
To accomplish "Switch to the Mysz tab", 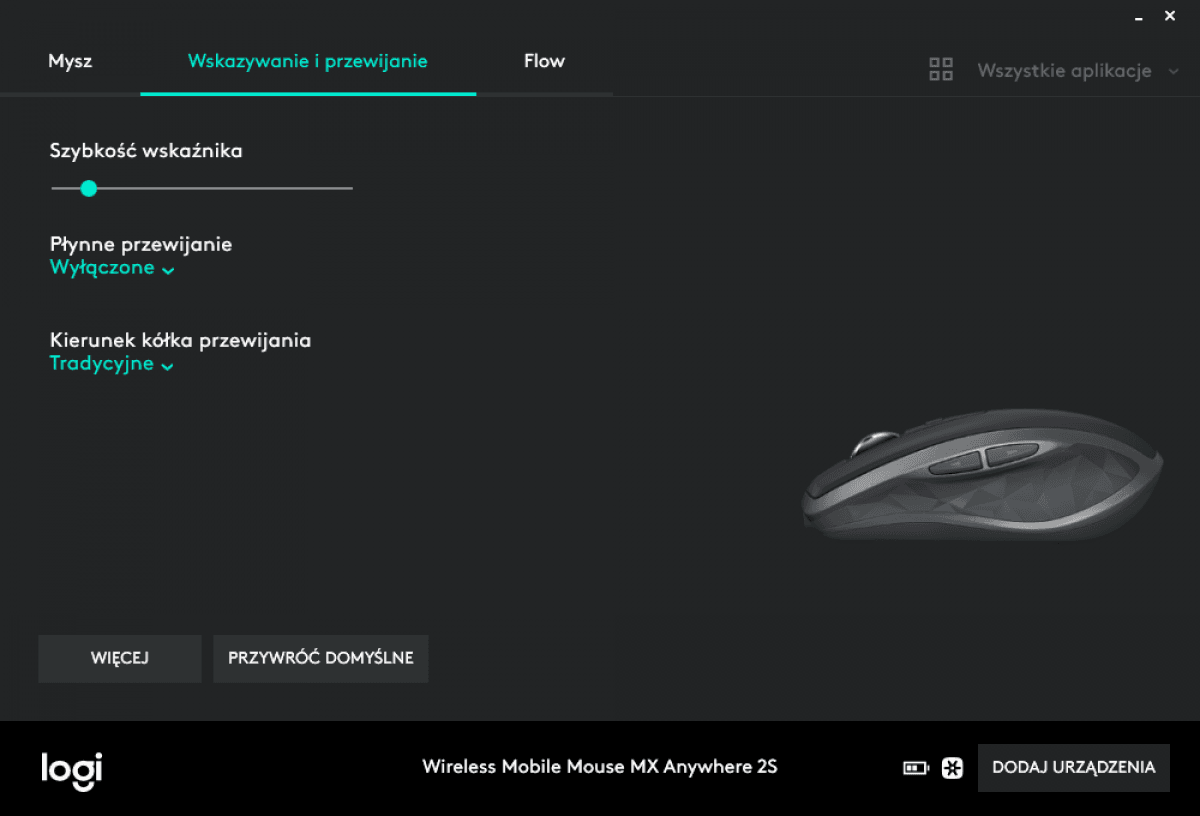I will (x=70, y=61).
